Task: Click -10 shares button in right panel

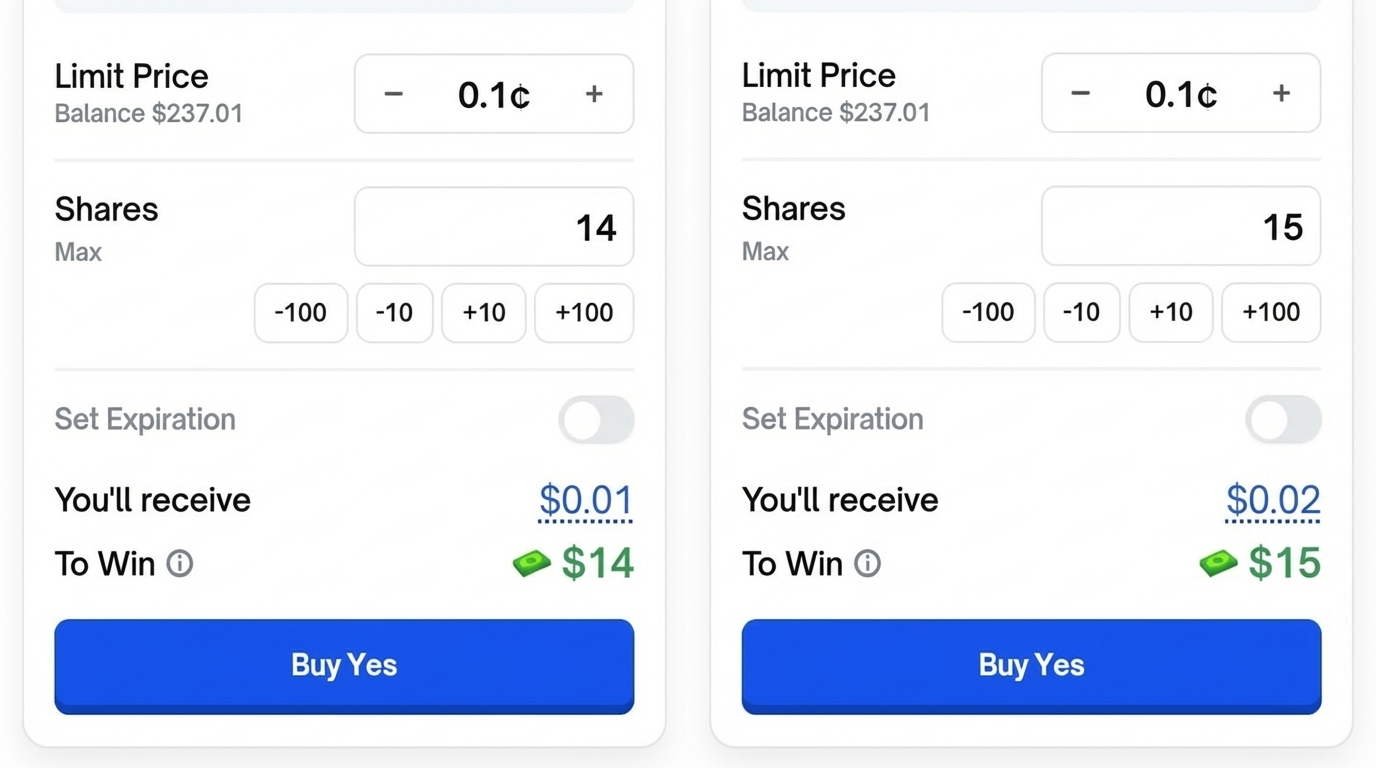Action: 1082,313
